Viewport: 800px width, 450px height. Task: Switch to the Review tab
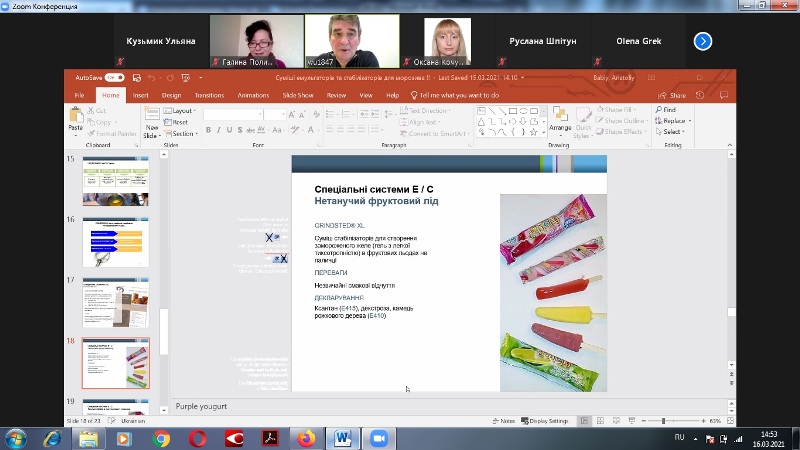tap(336, 95)
